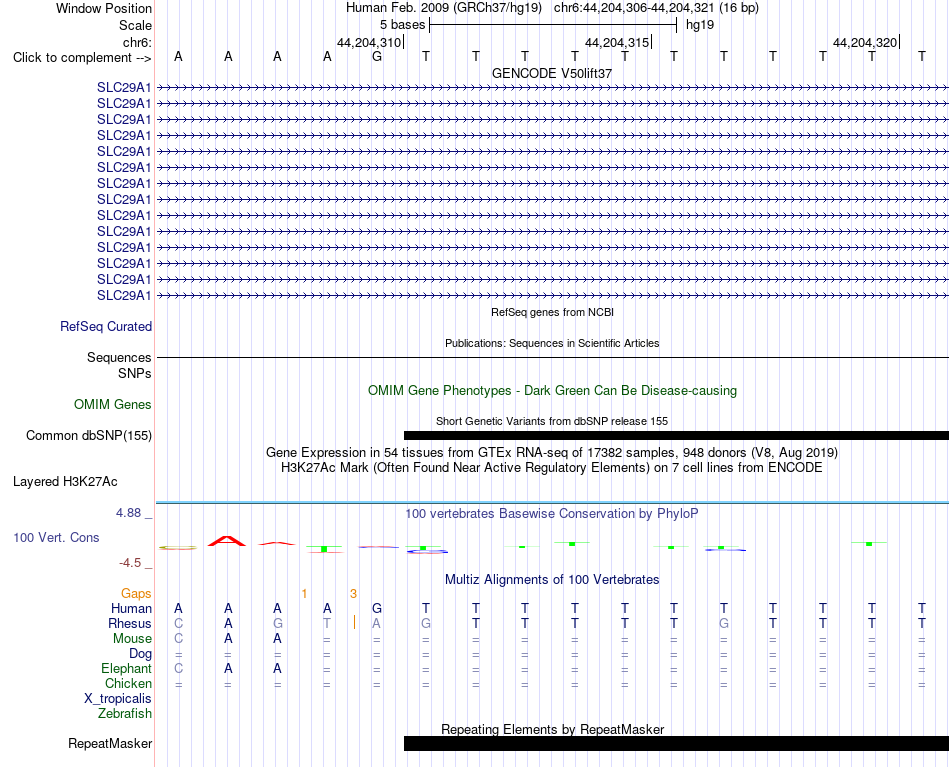Click the 'Click to complement -->' label
This screenshot has height=767, width=950.
[82, 58]
